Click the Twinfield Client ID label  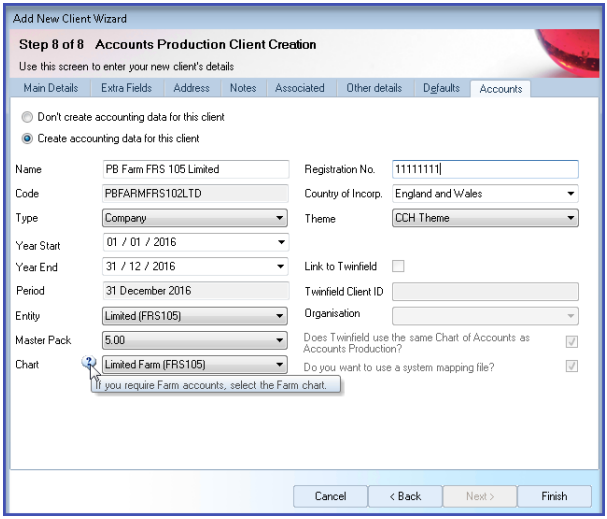(344, 291)
